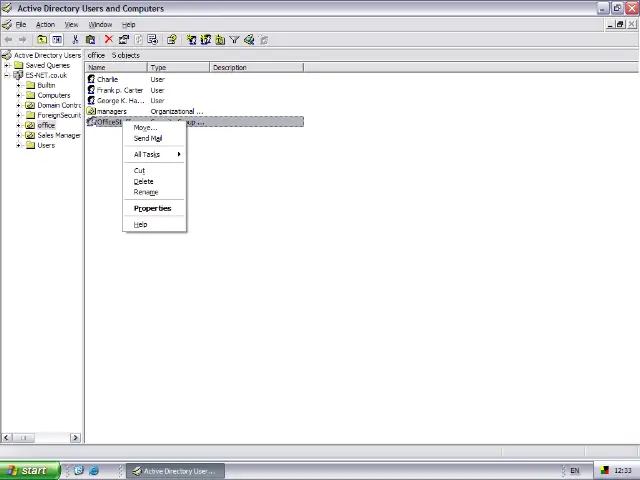Open the All Tasks submenu
This screenshot has width=640, height=480.
tap(155, 154)
